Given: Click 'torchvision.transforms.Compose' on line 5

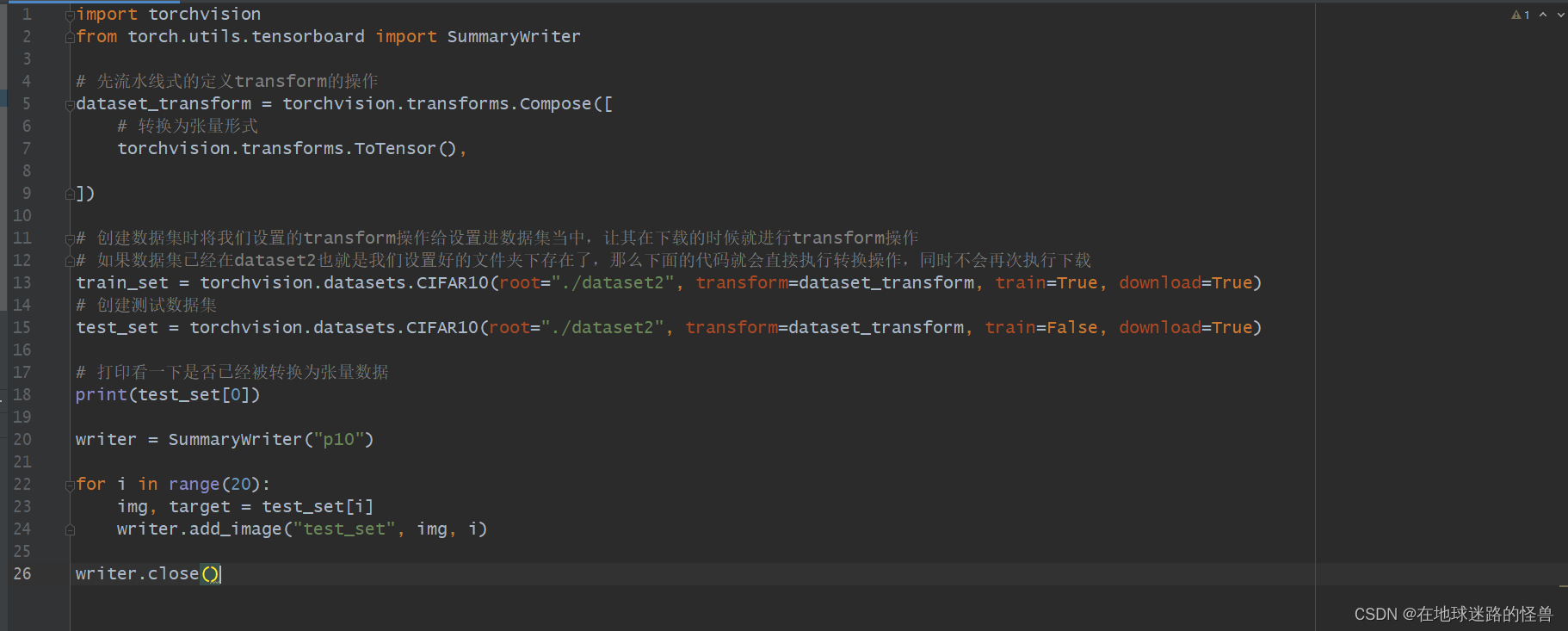Looking at the screenshot, I should (437, 103).
